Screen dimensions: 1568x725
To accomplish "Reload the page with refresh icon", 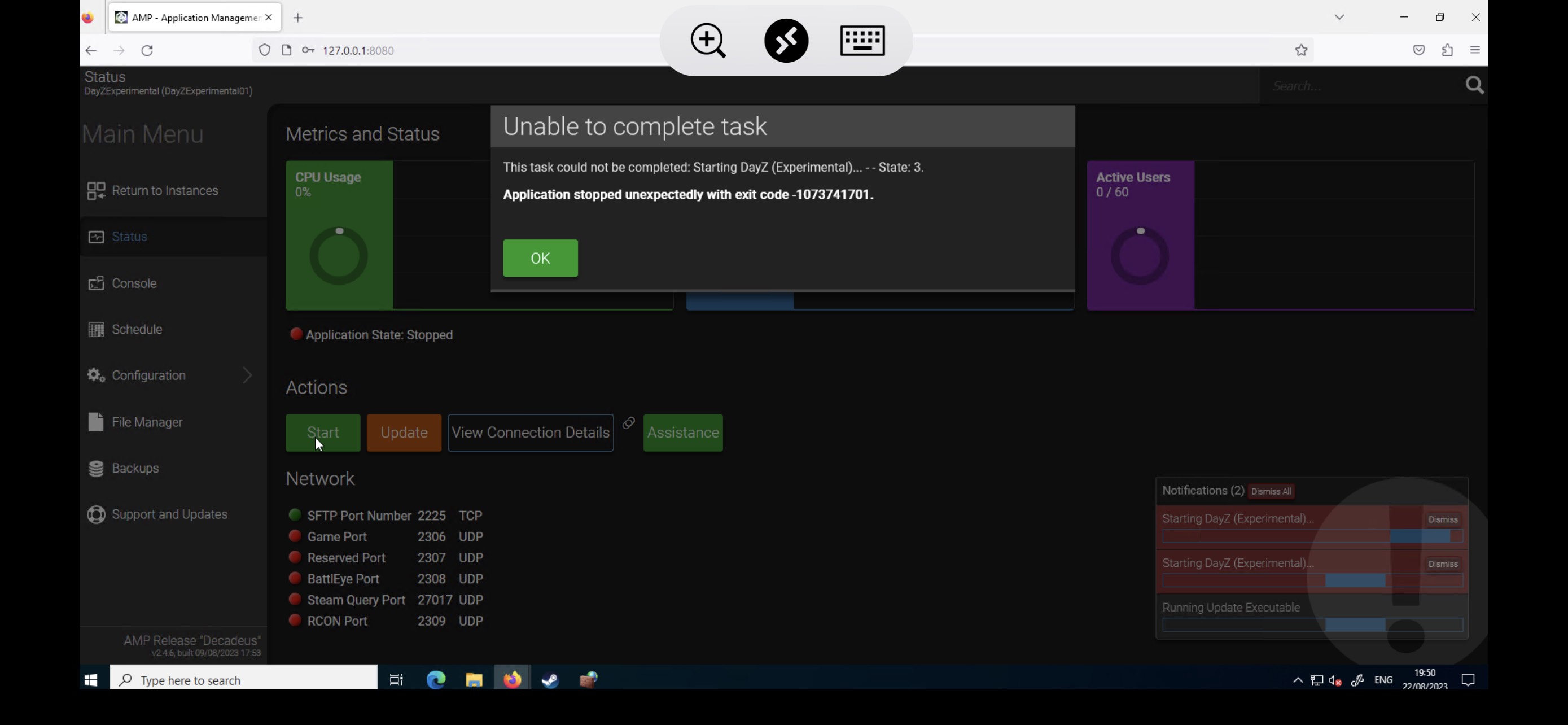I will click(x=147, y=50).
